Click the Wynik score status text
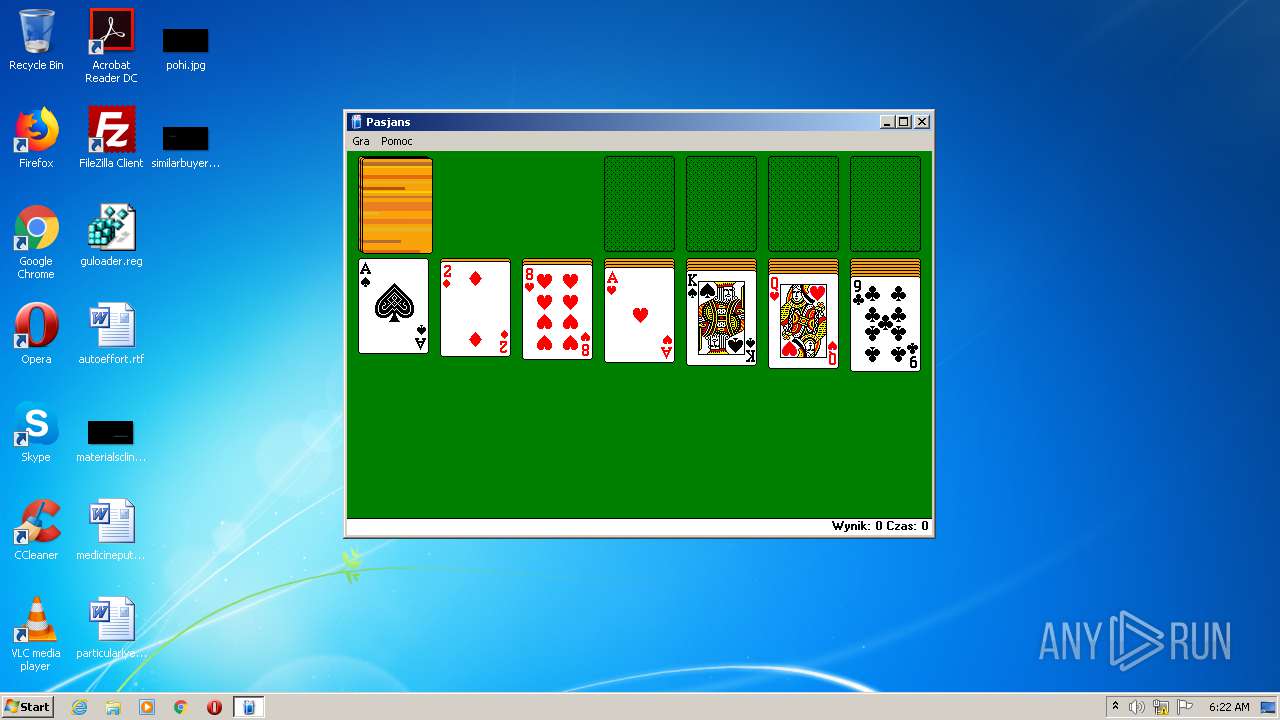Image resolution: width=1280 pixels, height=720 pixels. [x=857, y=526]
